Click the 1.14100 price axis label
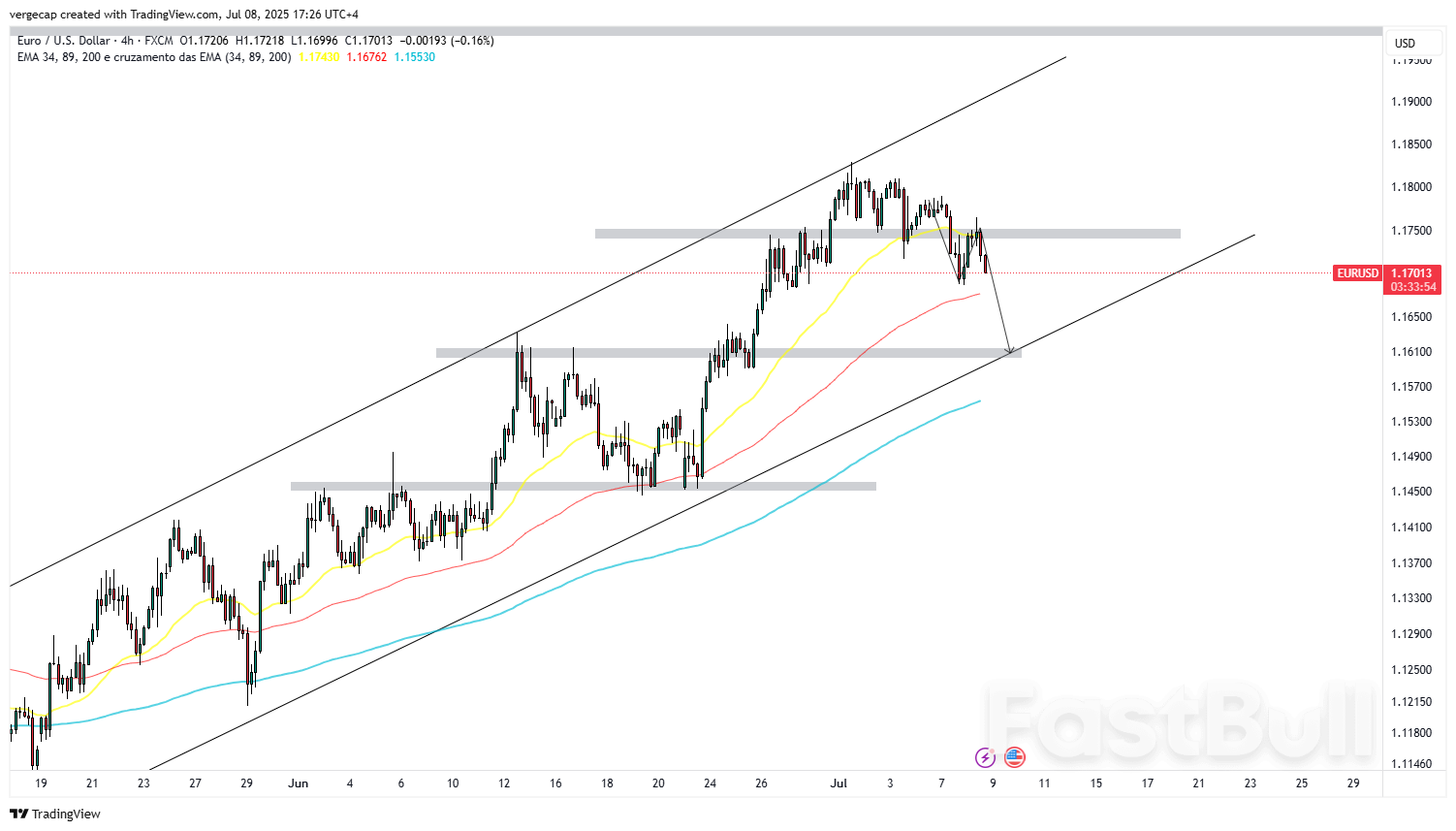This screenshot has height=831, width=1456. coord(1411,527)
